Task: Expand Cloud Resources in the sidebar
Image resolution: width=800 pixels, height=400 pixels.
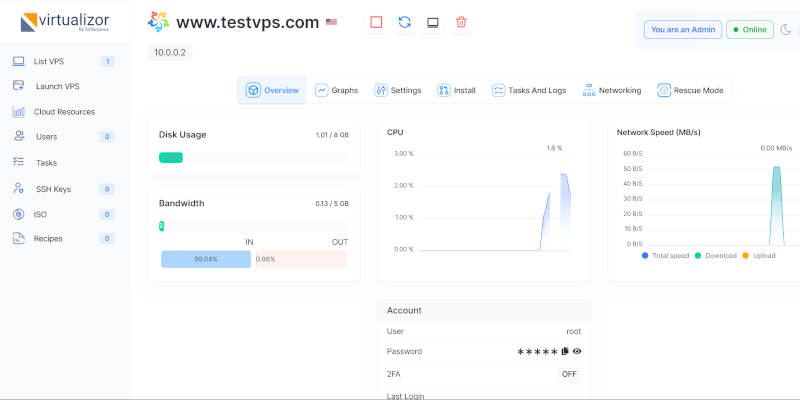Action: coord(64,112)
